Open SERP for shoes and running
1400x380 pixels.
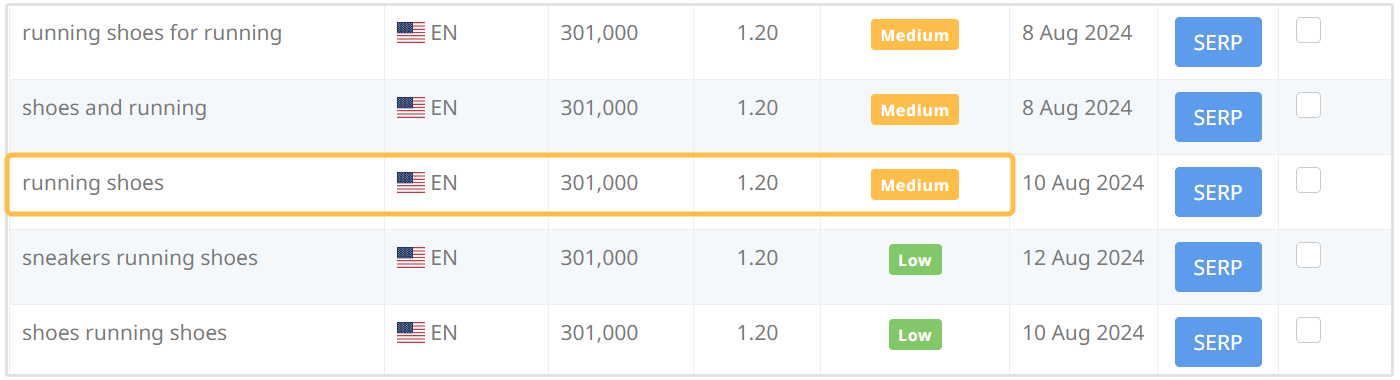tap(1218, 117)
